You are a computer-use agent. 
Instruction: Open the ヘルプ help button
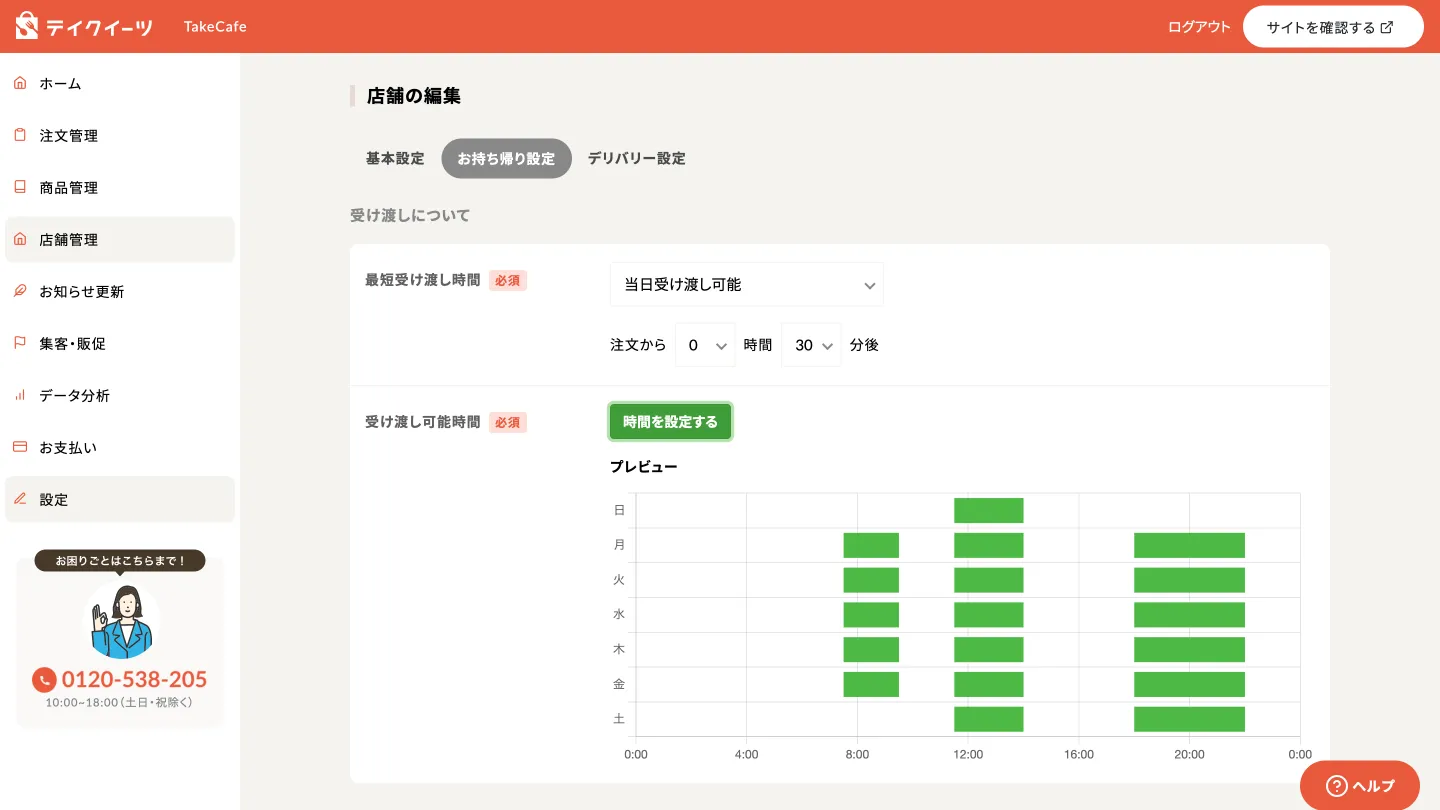(1359, 786)
